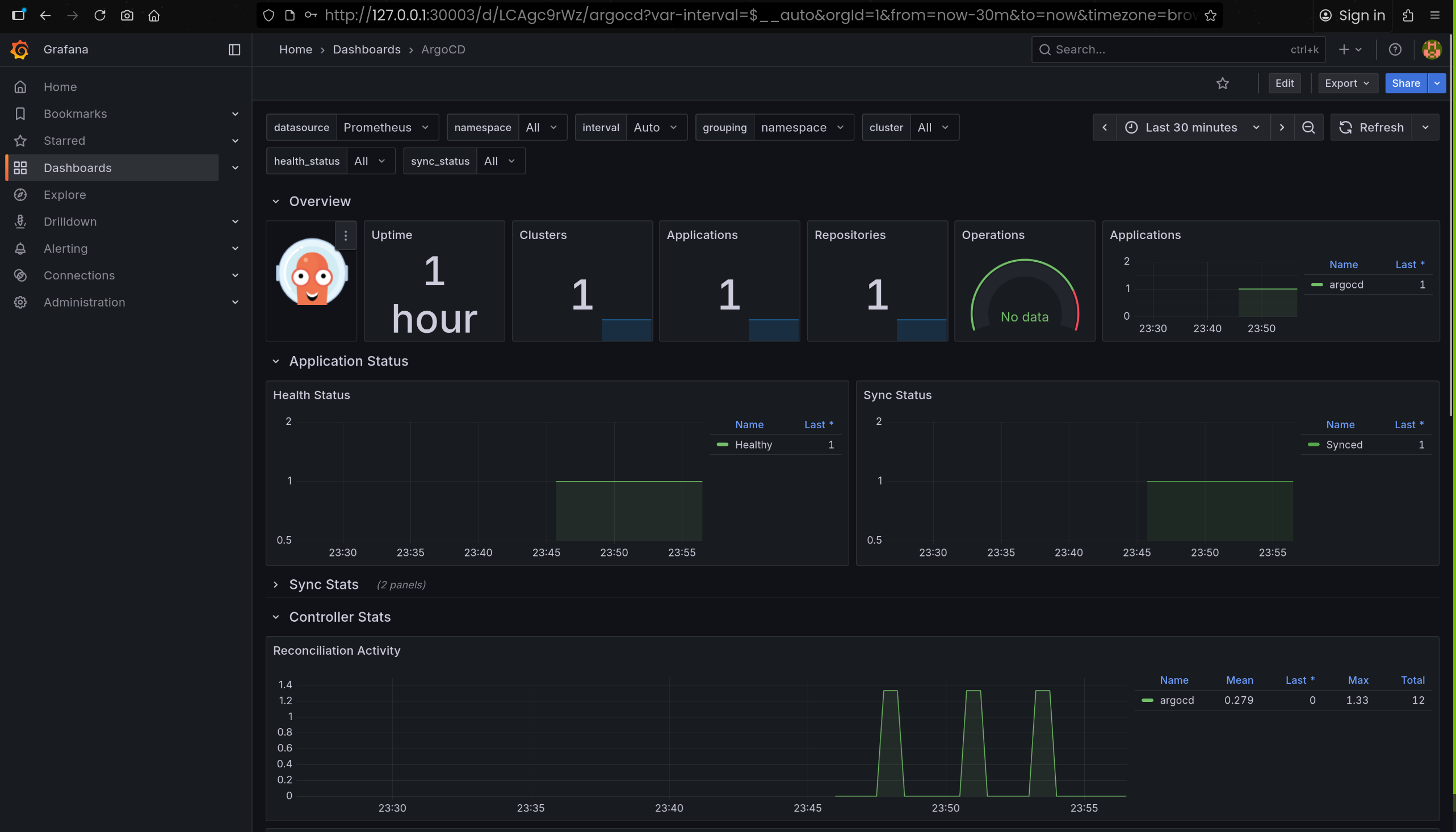1456x832 pixels.
Task: Open Explore in the sidebar
Action: click(65, 195)
